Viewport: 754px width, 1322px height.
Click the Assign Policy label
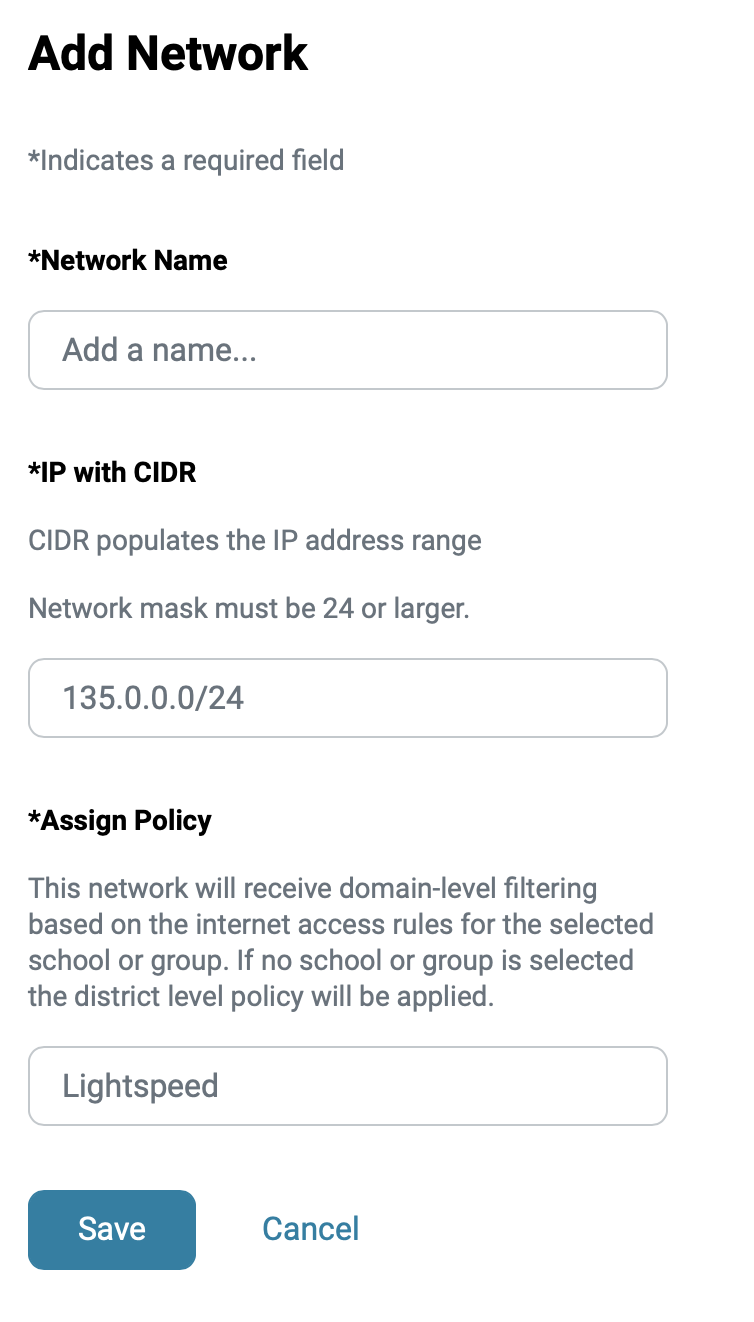pyautogui.click(x=120, y=820)
